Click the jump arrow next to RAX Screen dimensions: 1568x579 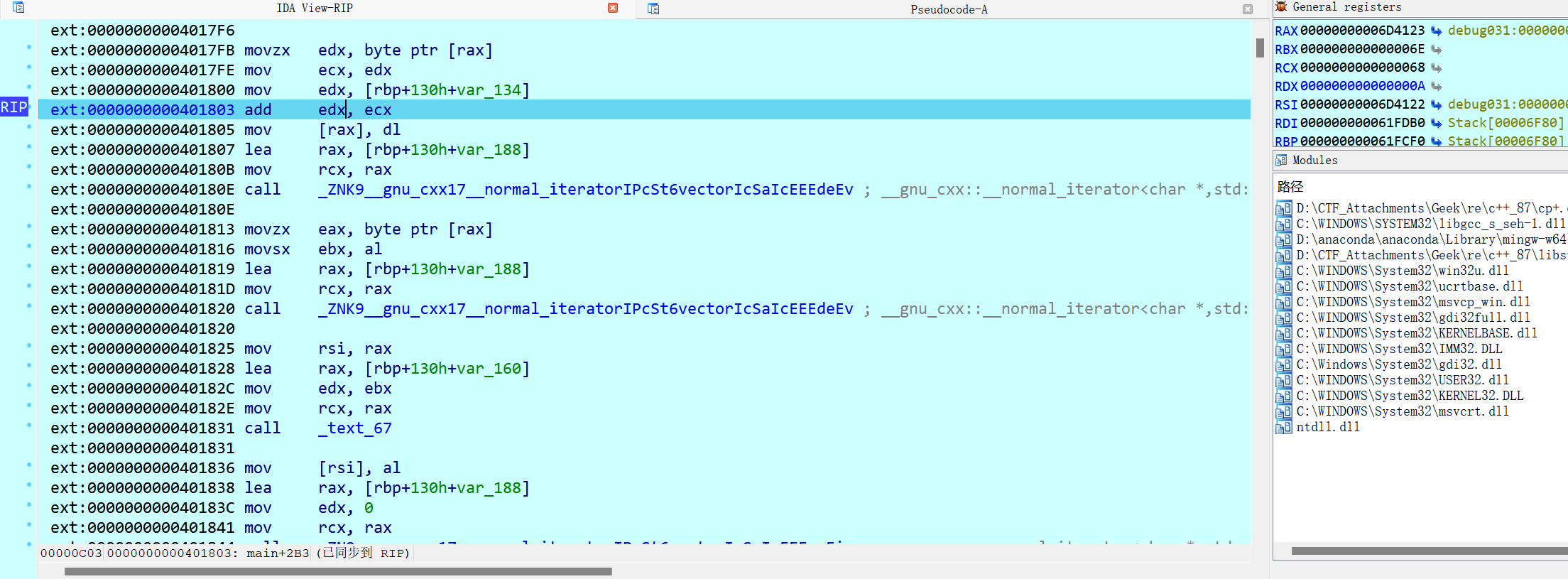pos(1436,31)
